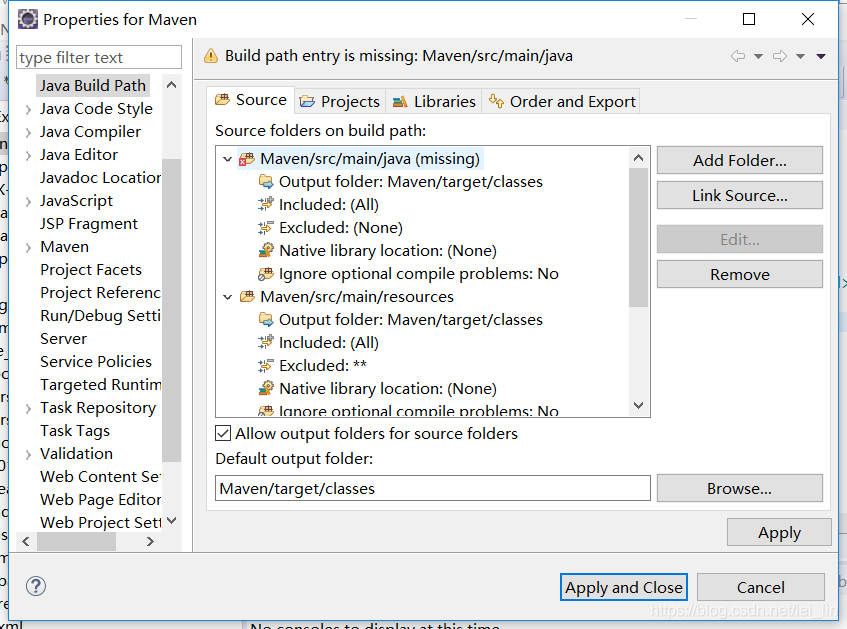
Task: Toggle Allow output folders for source folders
Action: pyautogui.click(x=223, y=433)
